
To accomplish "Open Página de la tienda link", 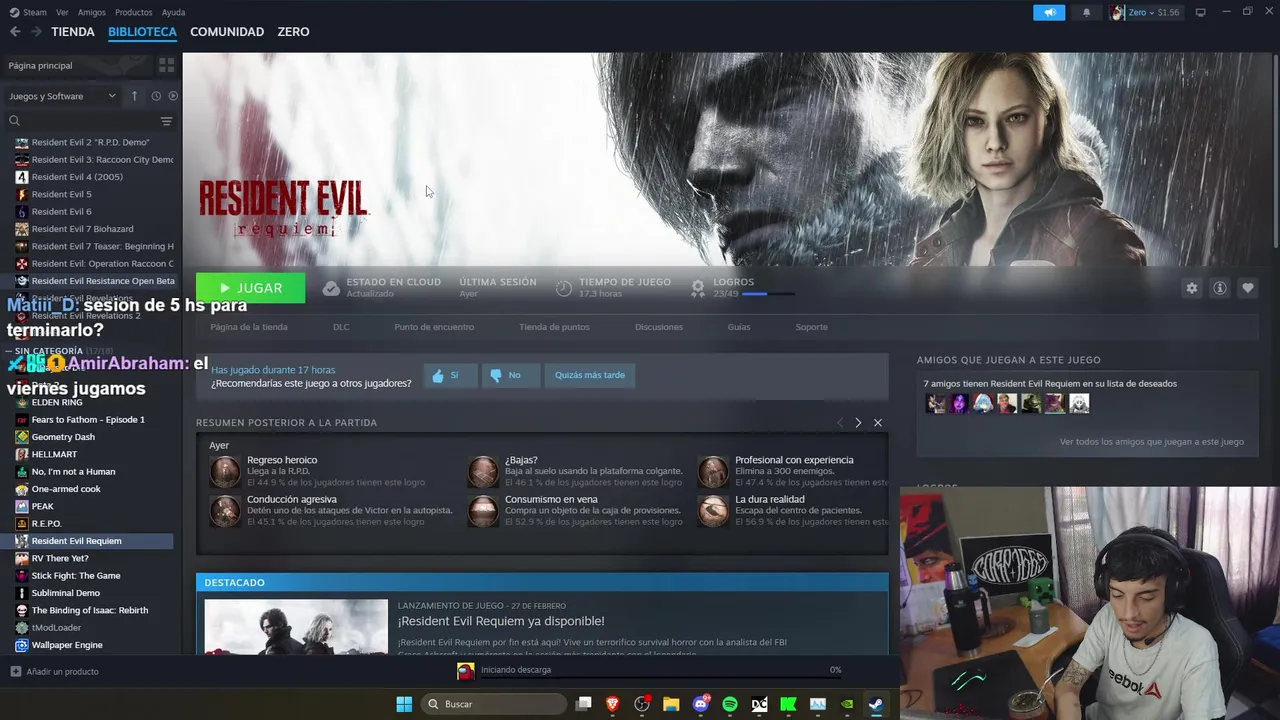I will click(249, 327).
